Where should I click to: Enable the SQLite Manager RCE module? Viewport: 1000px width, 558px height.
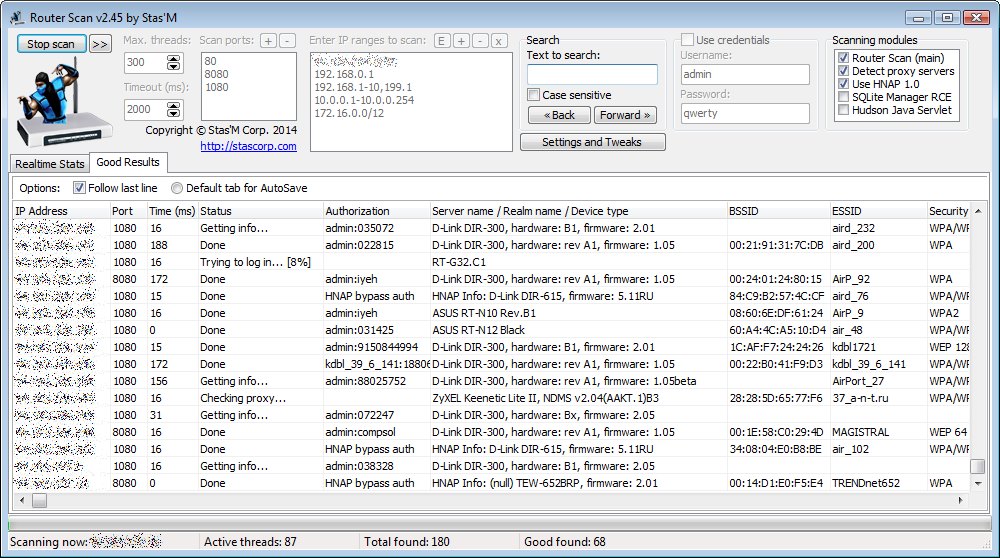coord(843,97)
